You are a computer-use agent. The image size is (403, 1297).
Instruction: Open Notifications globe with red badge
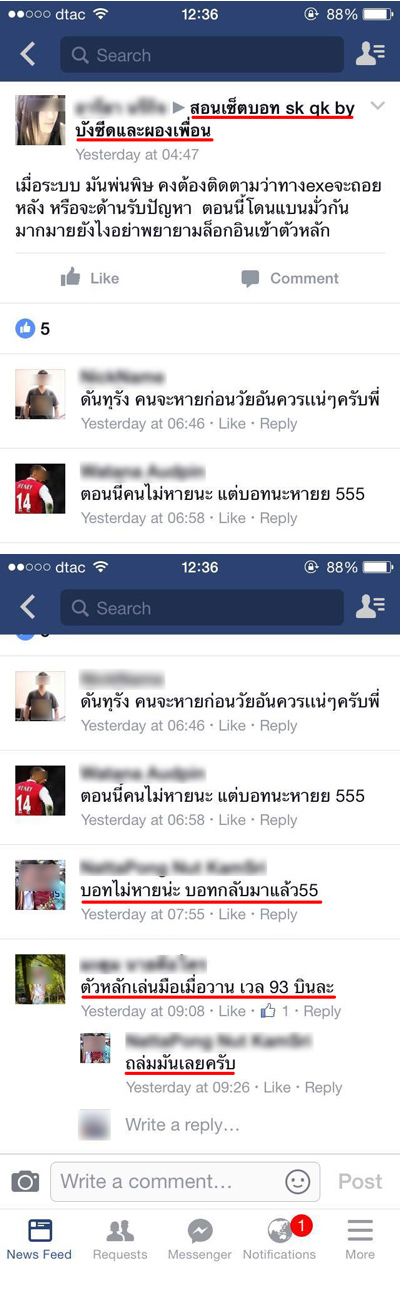coord(280,1238)
